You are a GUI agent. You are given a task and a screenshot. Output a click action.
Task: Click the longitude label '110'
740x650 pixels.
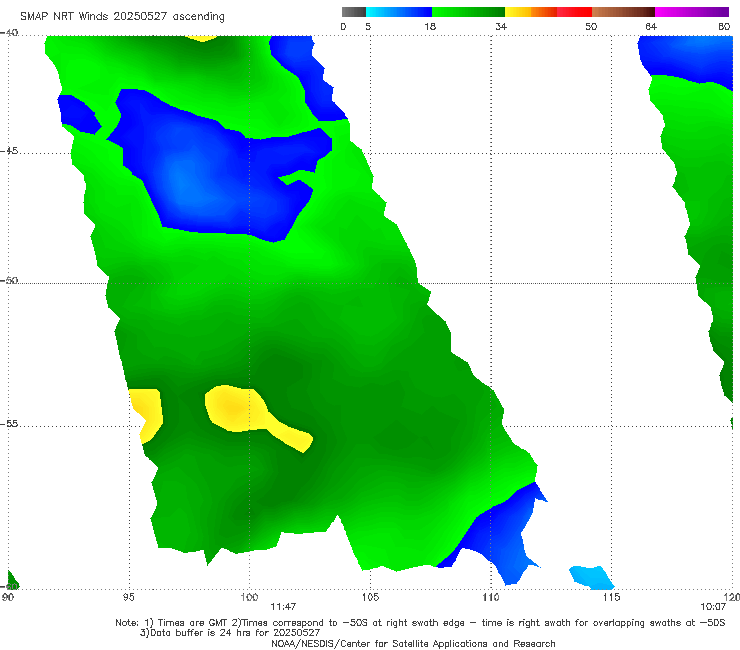[491, 597]
